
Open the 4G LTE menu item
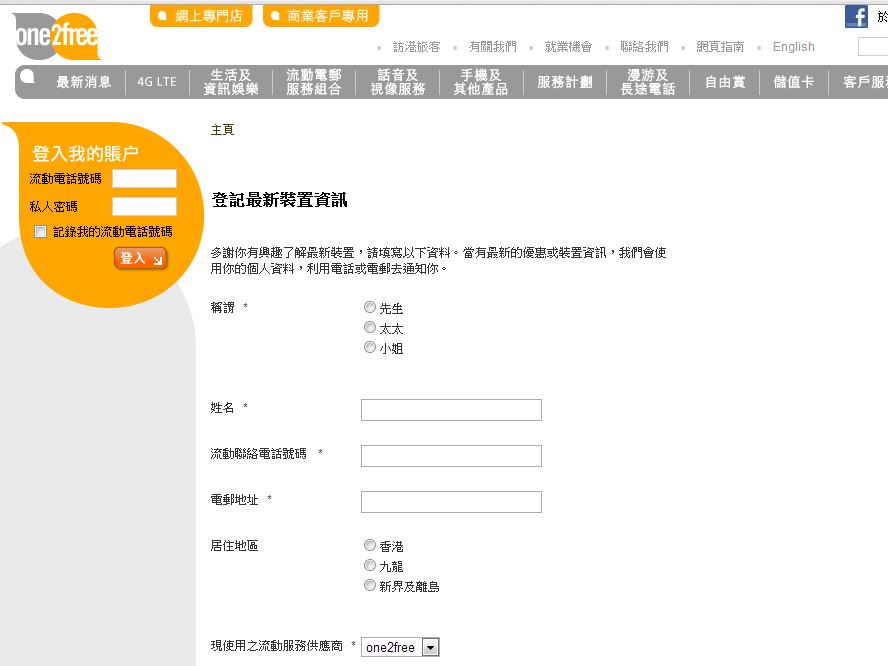tap(157, 82)
